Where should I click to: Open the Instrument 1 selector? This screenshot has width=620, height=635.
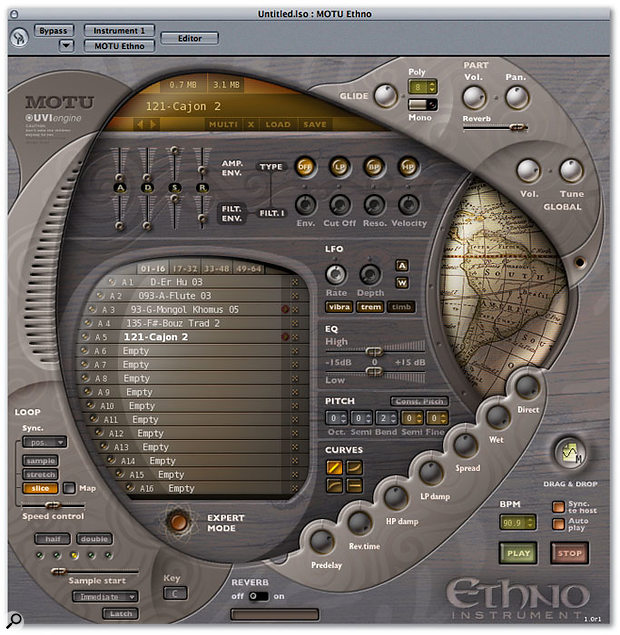[x=119, y=31]
